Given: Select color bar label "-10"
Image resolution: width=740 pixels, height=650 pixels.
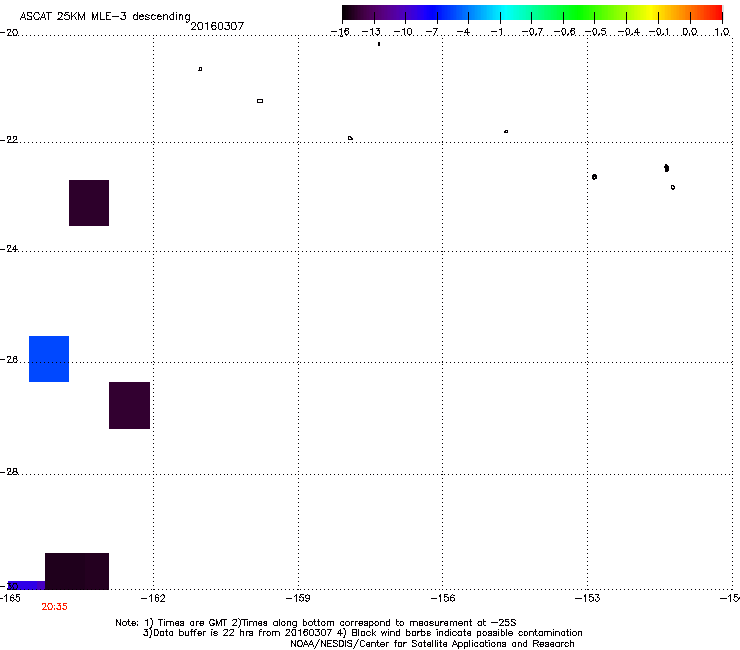Looking at the screenshot, I should 403,32.
